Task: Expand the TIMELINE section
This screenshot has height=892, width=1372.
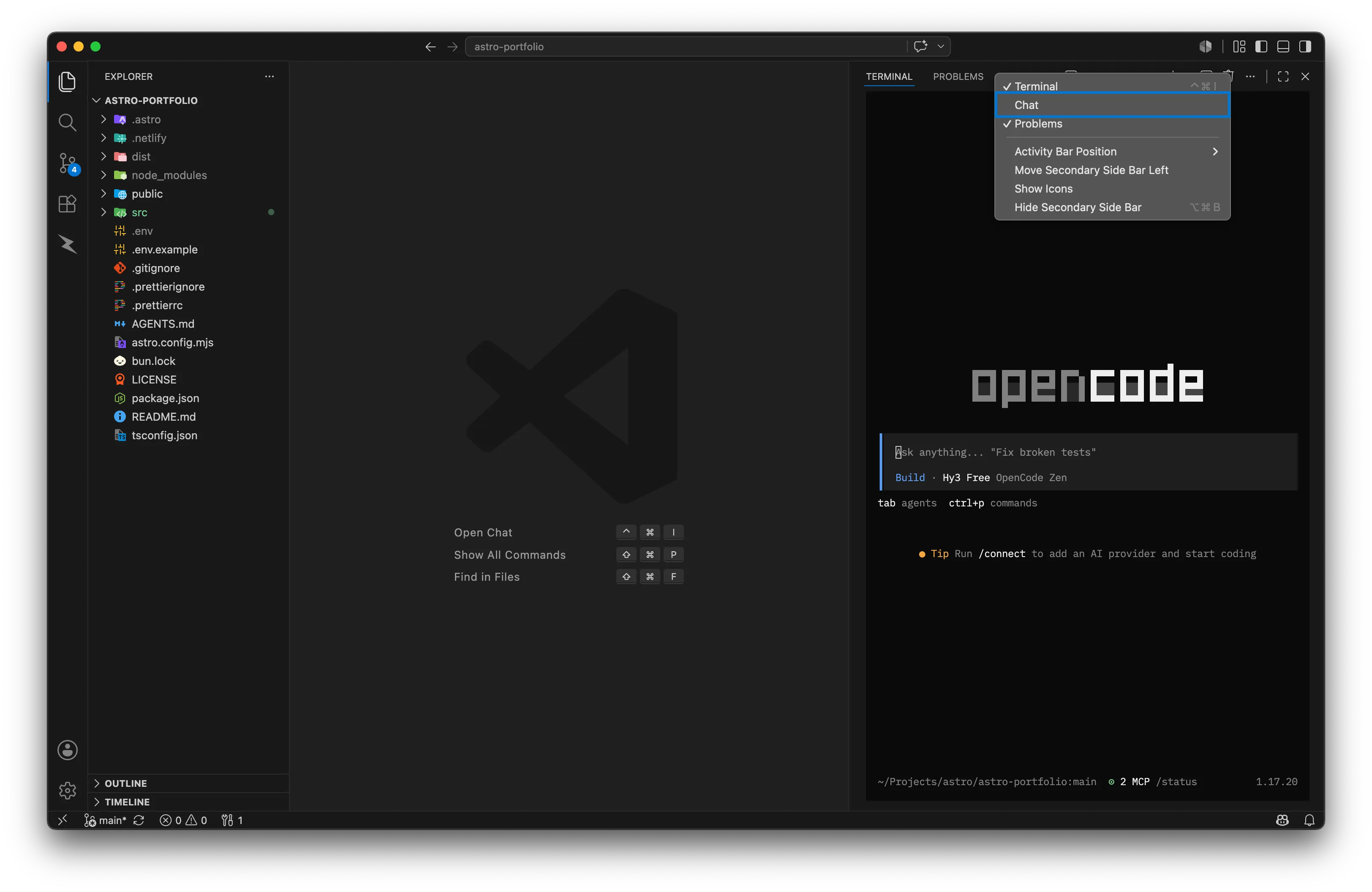Action: [x=188, y=802]
